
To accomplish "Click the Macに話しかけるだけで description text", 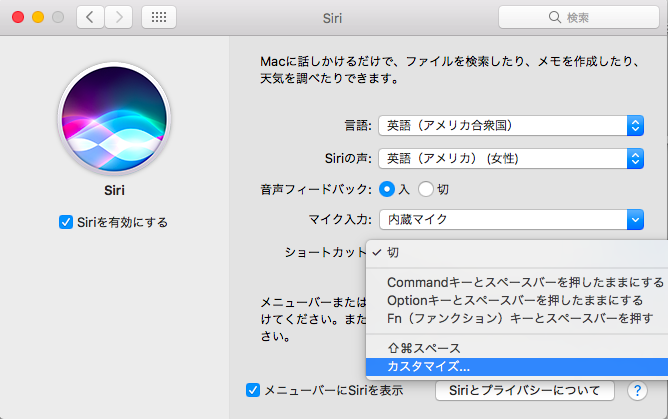I will (449, 70).
